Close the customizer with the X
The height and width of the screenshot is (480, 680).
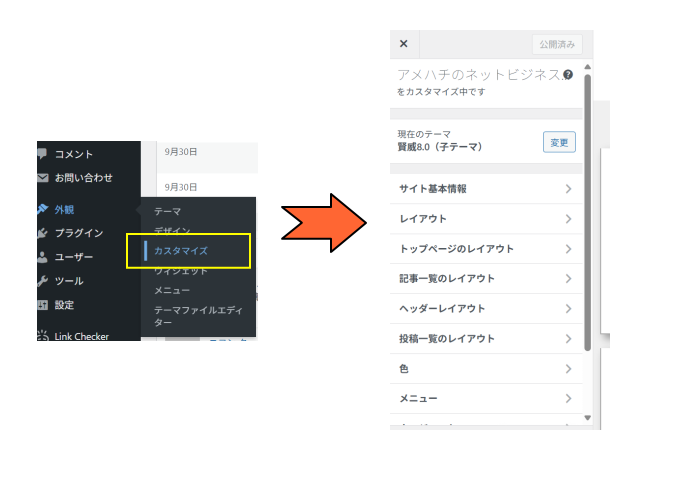(404, 44)
